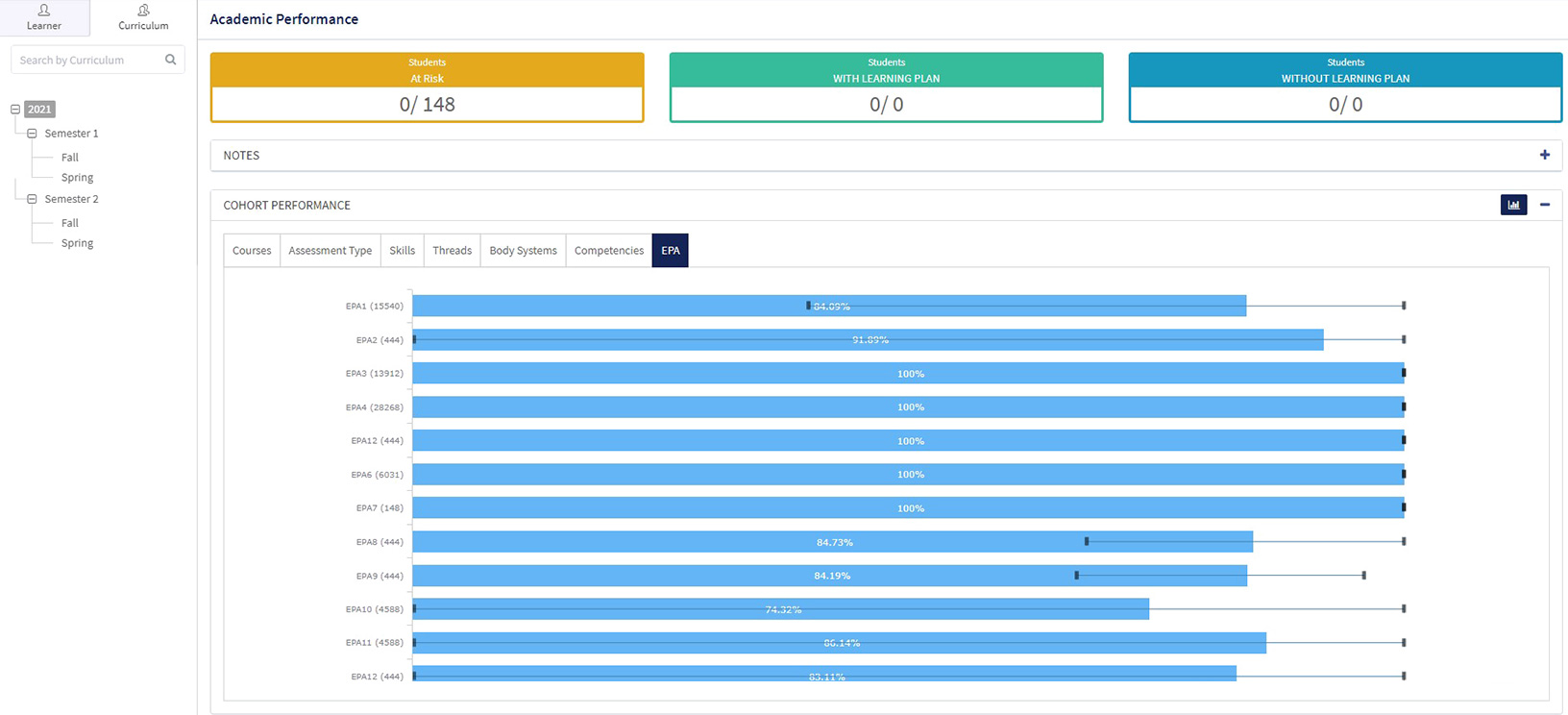The width and height of the screenshot is (1568, 715).
Task: Open the Skills tab
Action: pyautogui.click(x=402, y=251)
